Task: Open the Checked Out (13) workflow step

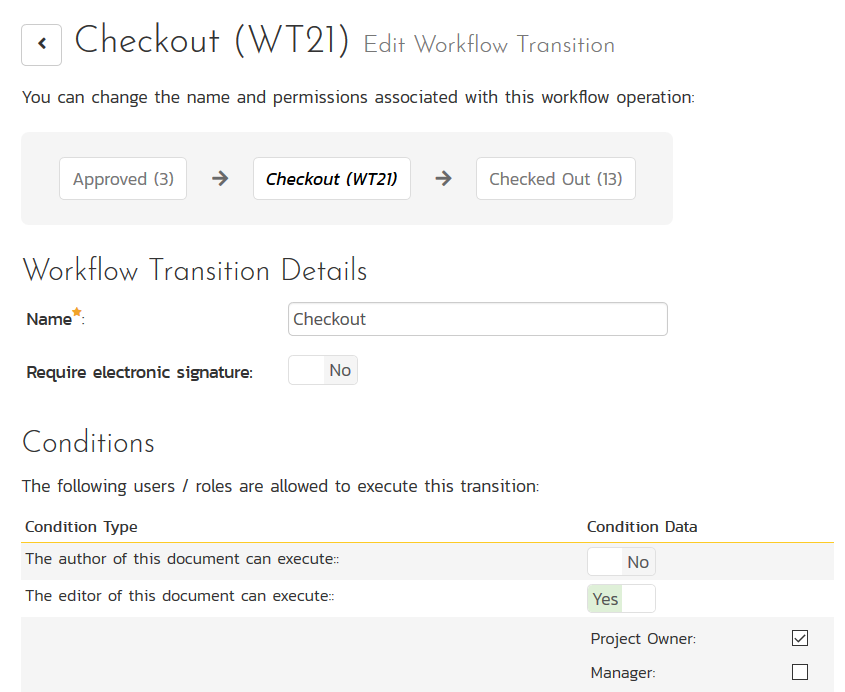Action: 555,179
